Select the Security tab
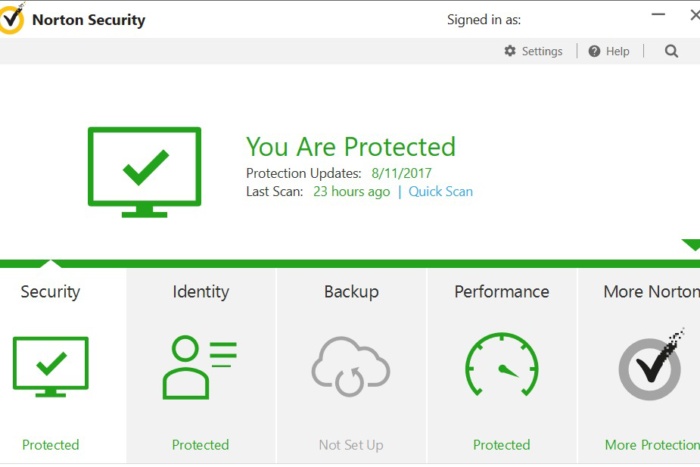 tap(50, 292)
